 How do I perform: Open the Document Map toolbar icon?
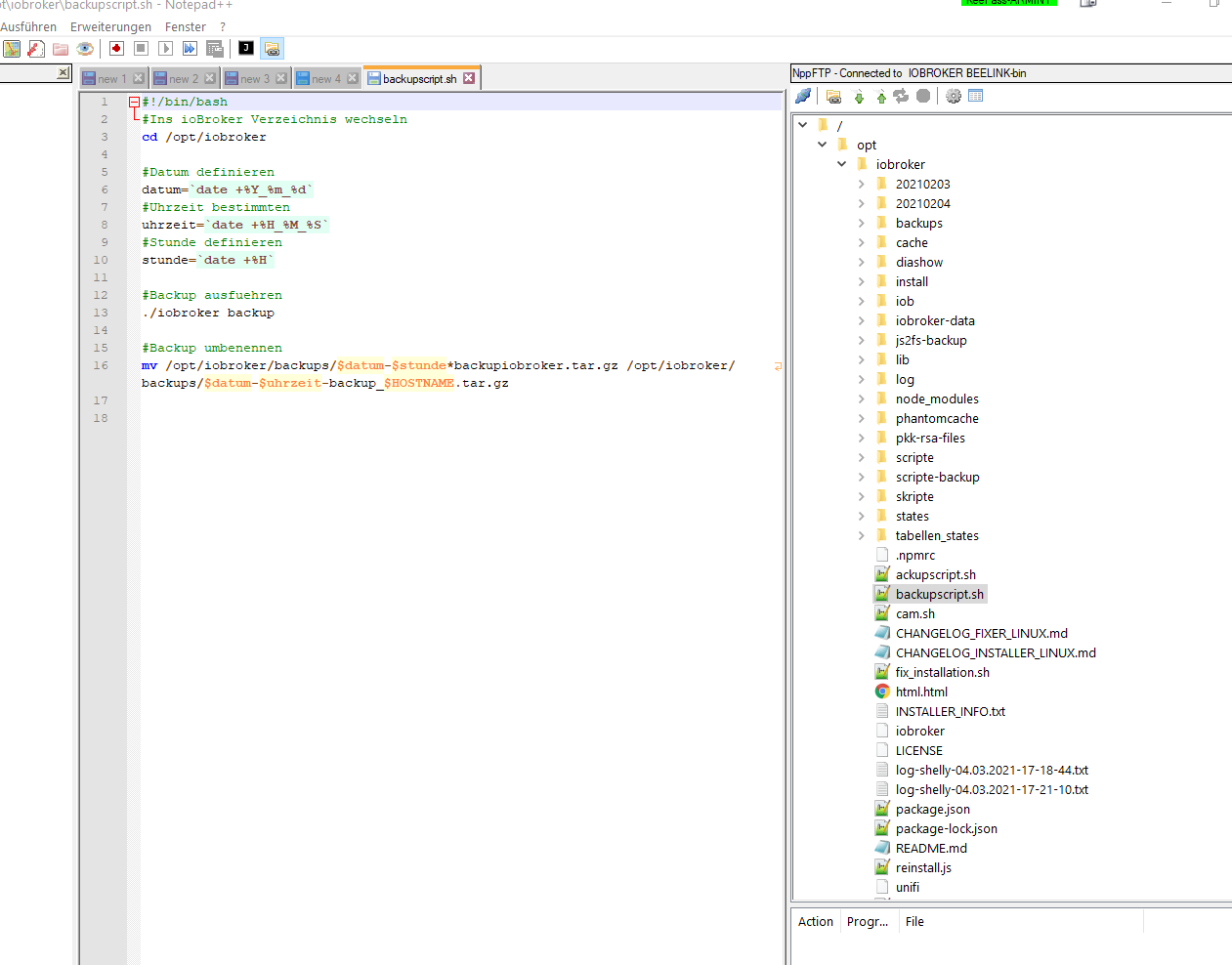click(12, 49)
